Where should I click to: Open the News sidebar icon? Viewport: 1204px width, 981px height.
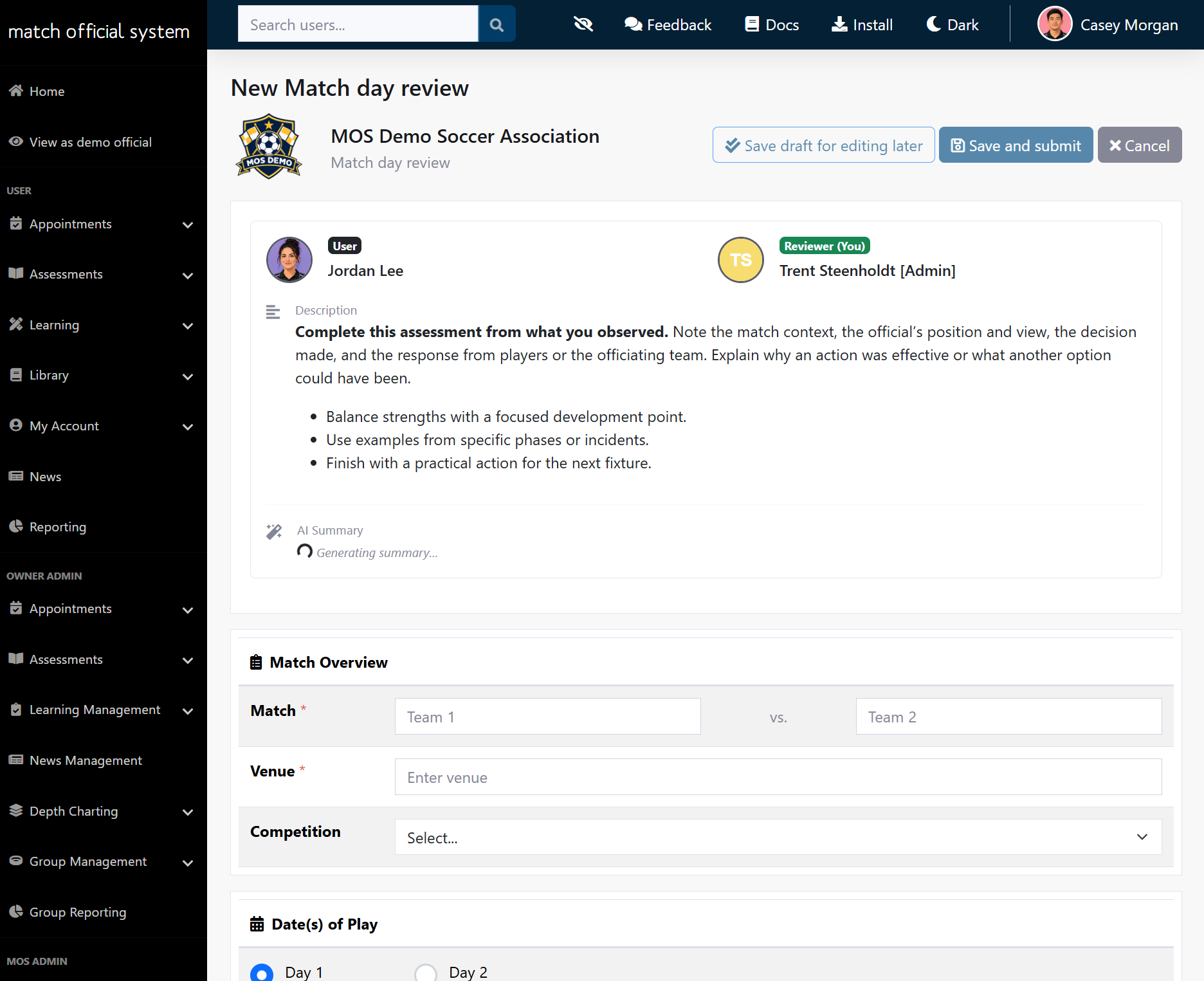tap(16, 476)
